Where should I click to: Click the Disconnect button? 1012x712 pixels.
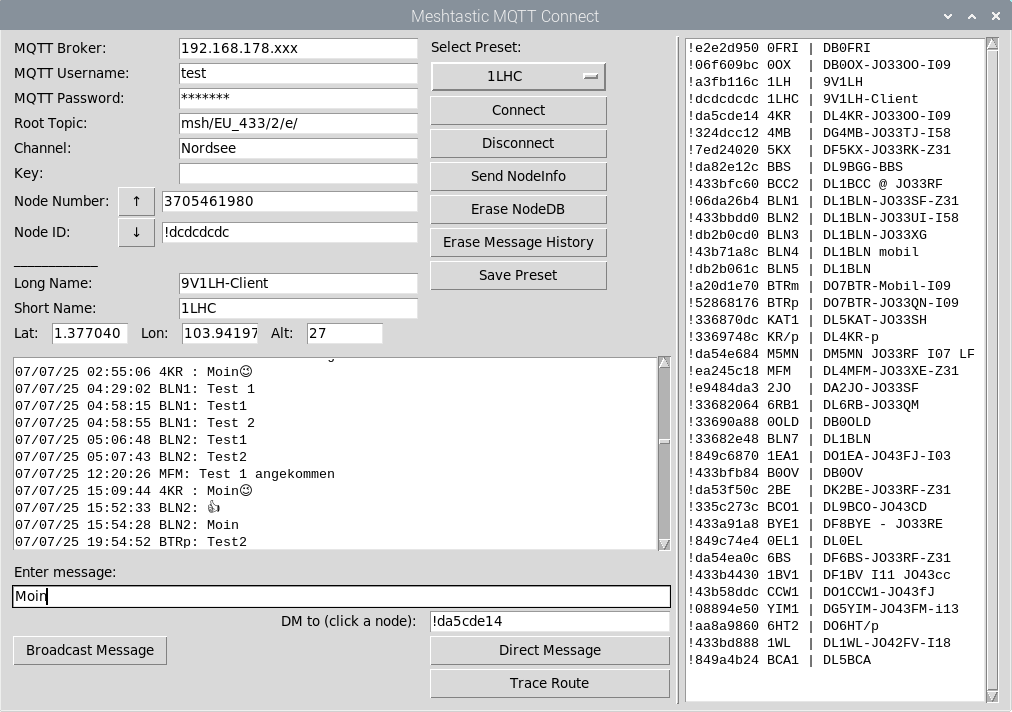(x=518, y=143)
